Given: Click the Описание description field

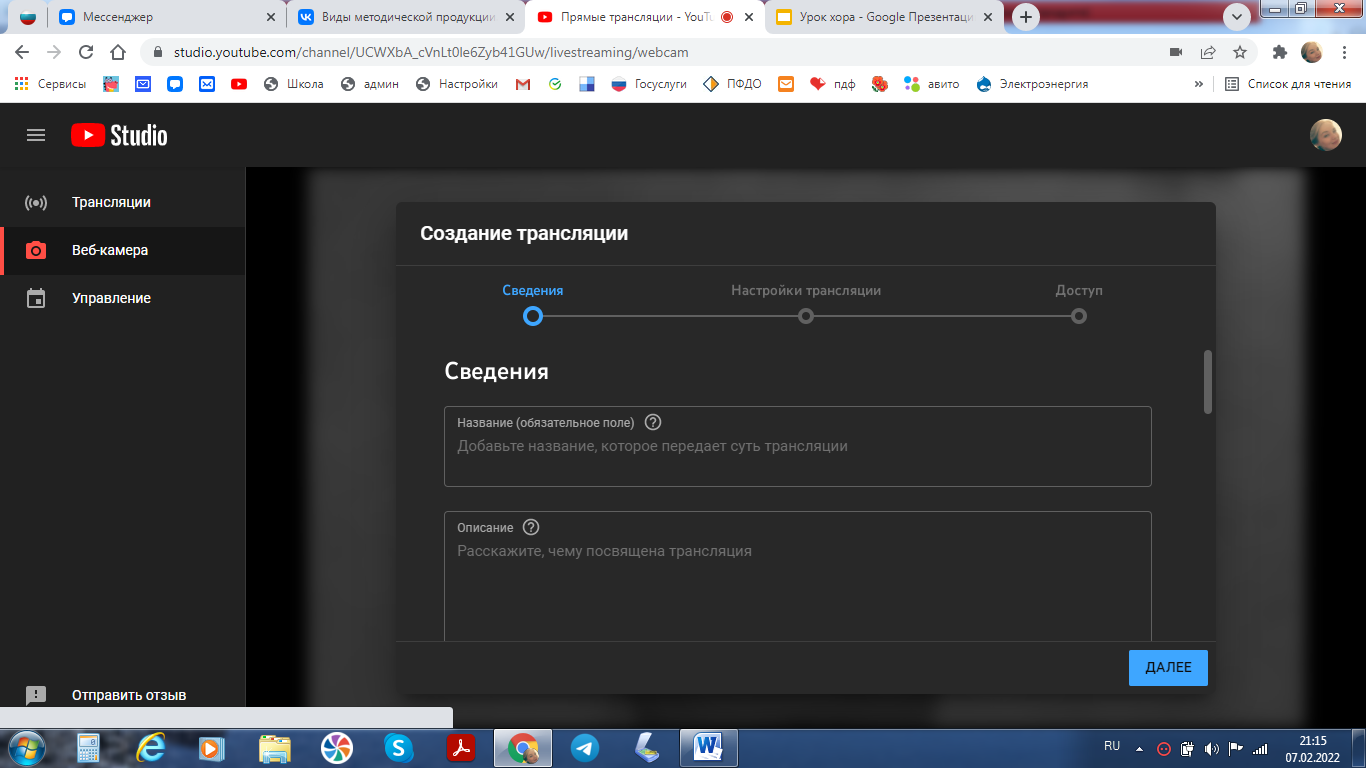Looking at the screenshot, I should (x=798, y=577).
